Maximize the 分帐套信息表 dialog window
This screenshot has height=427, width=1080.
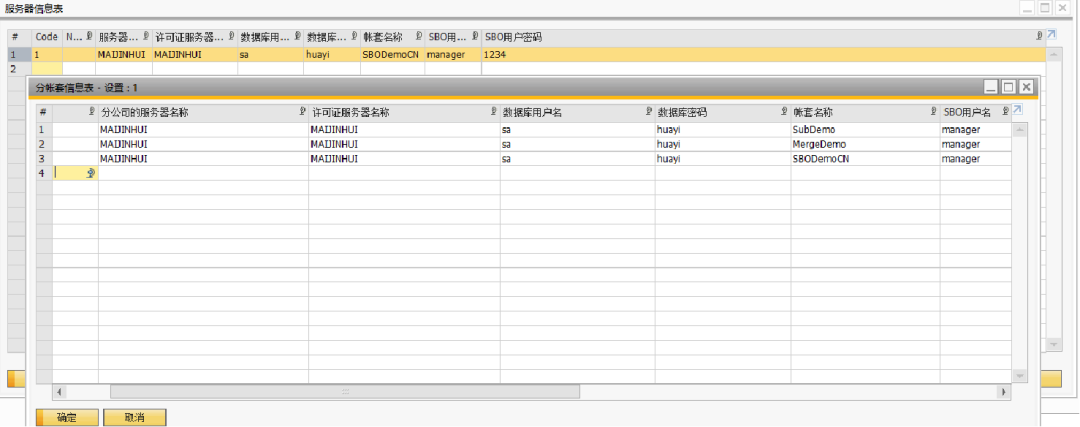coord(1008,88)
